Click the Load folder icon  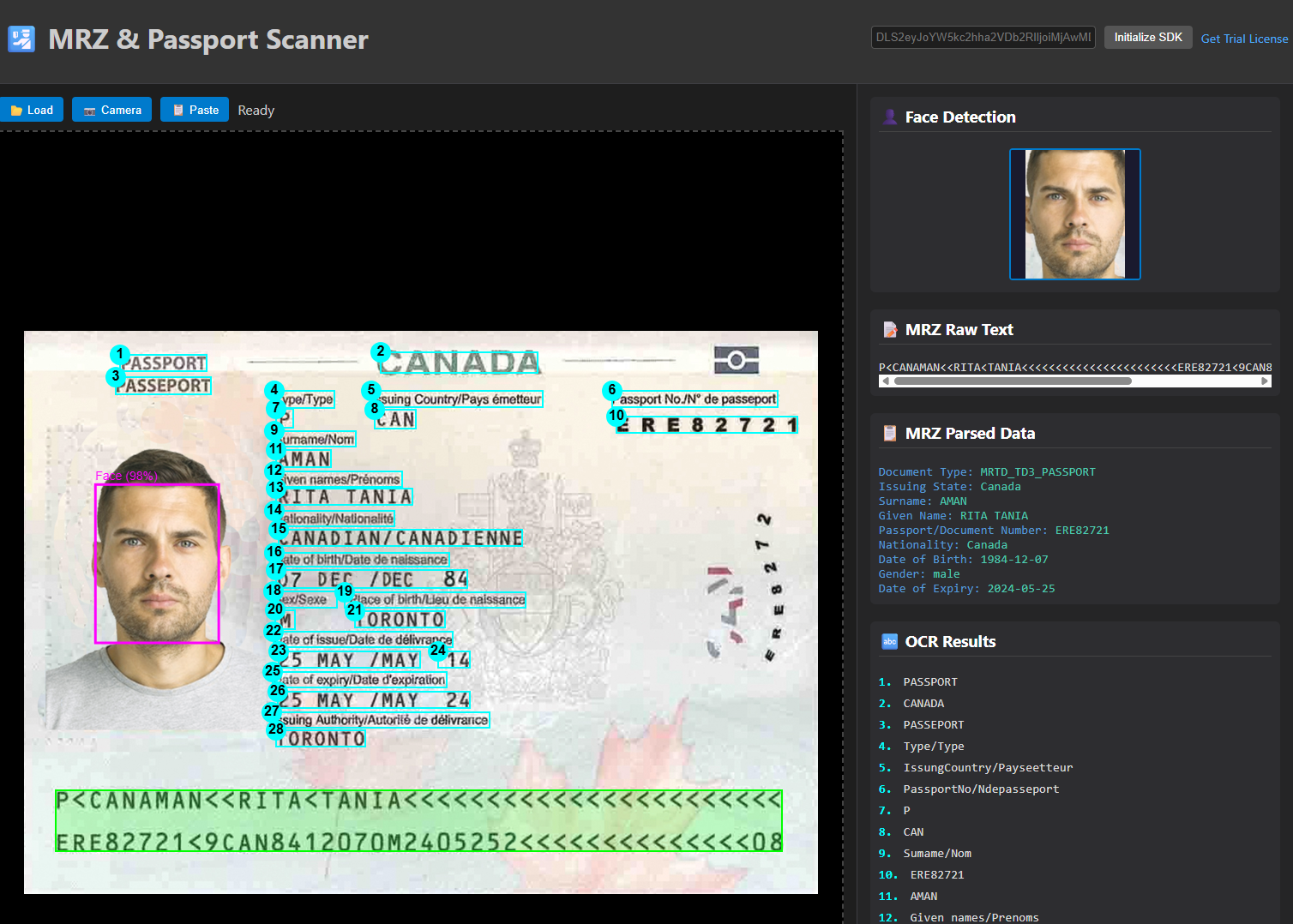click(x=16, y=110)
